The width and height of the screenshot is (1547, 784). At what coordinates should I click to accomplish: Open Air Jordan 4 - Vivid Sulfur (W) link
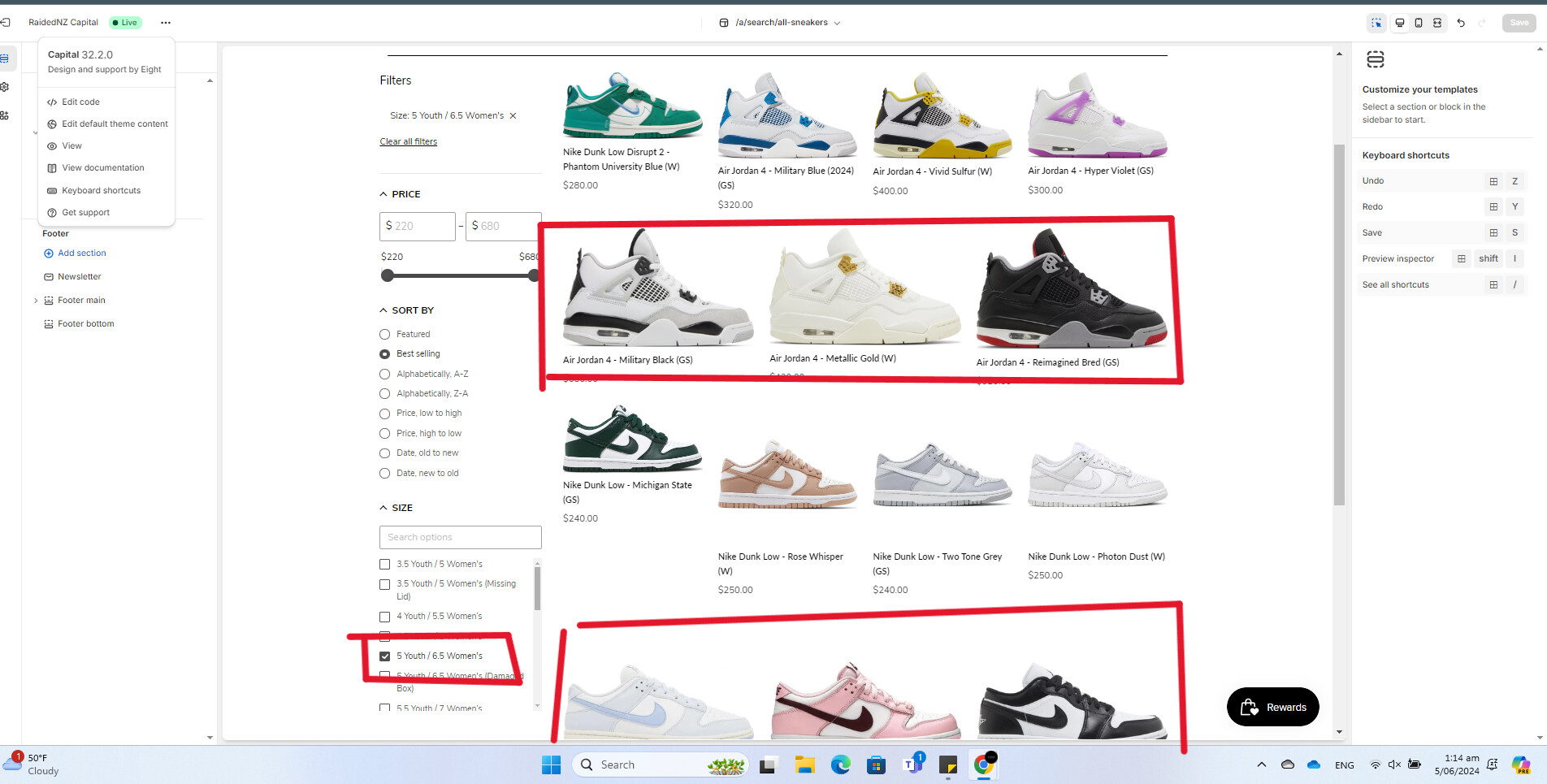tap(933, 172)
